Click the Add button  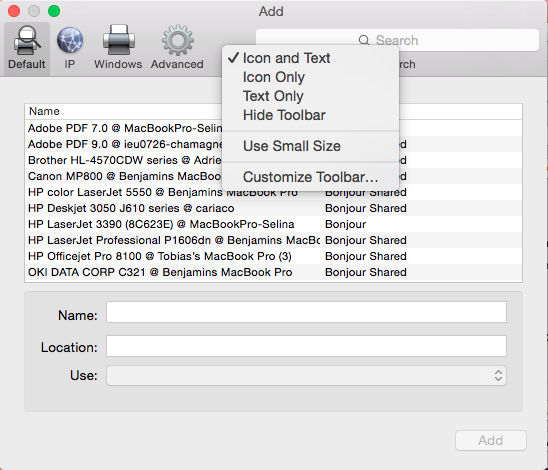[491, 440]
